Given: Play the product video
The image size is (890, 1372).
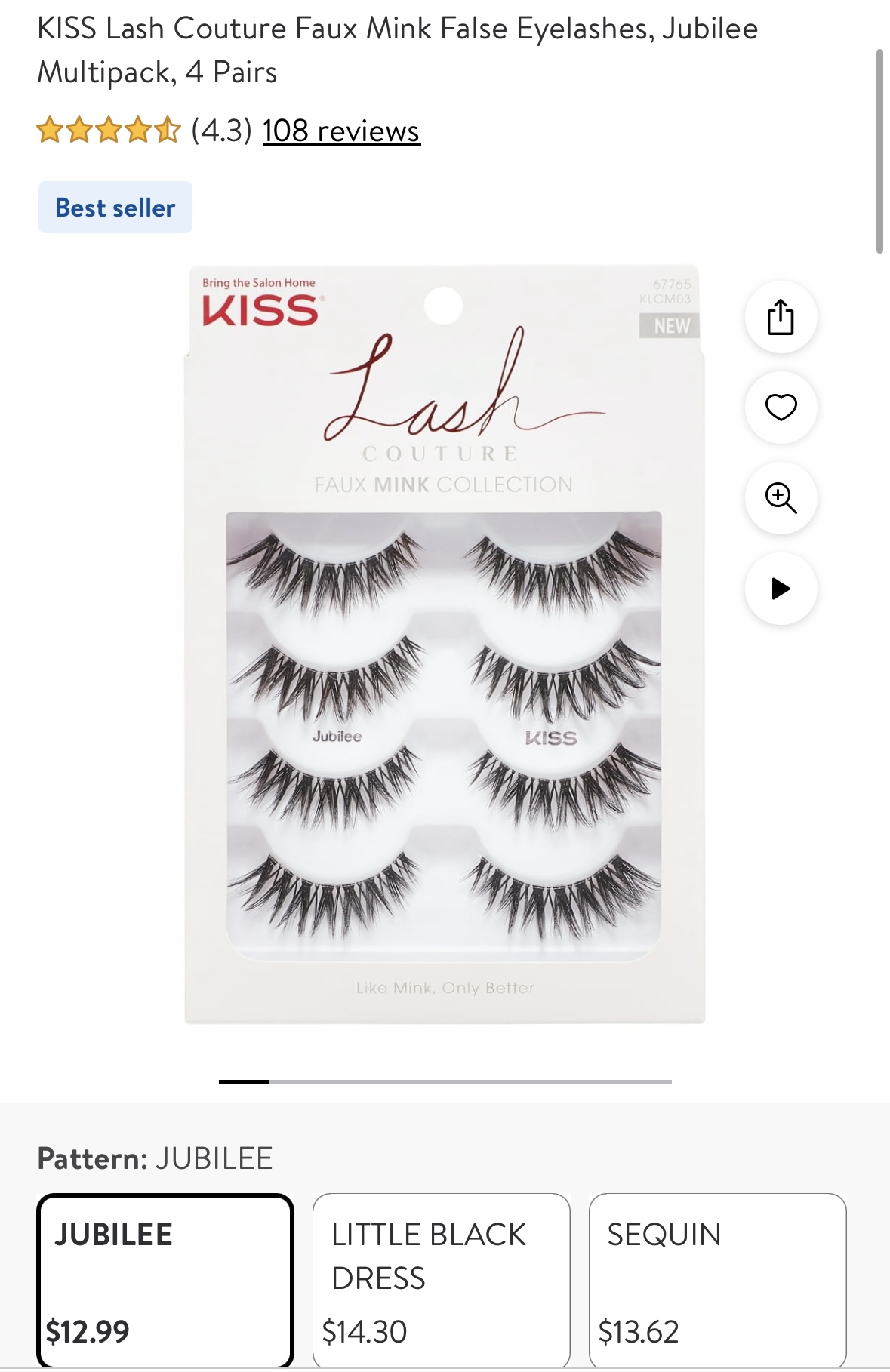Looking at the screenshot, I should tap(781, 589).
